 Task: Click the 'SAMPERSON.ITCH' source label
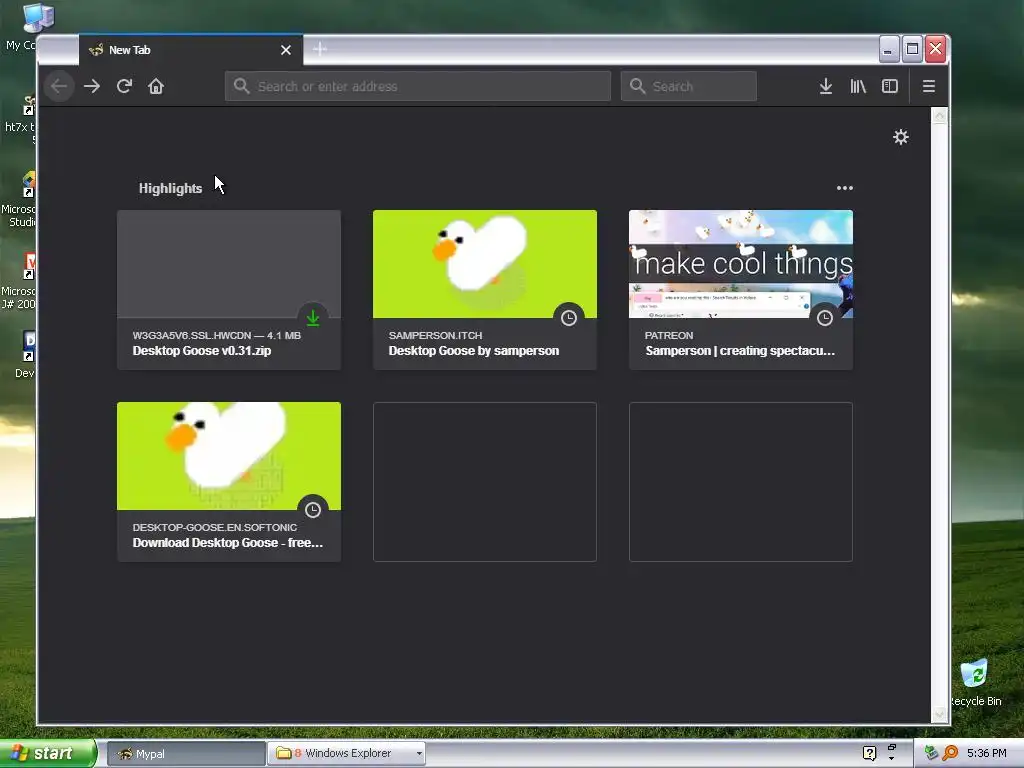pos(436,335)
